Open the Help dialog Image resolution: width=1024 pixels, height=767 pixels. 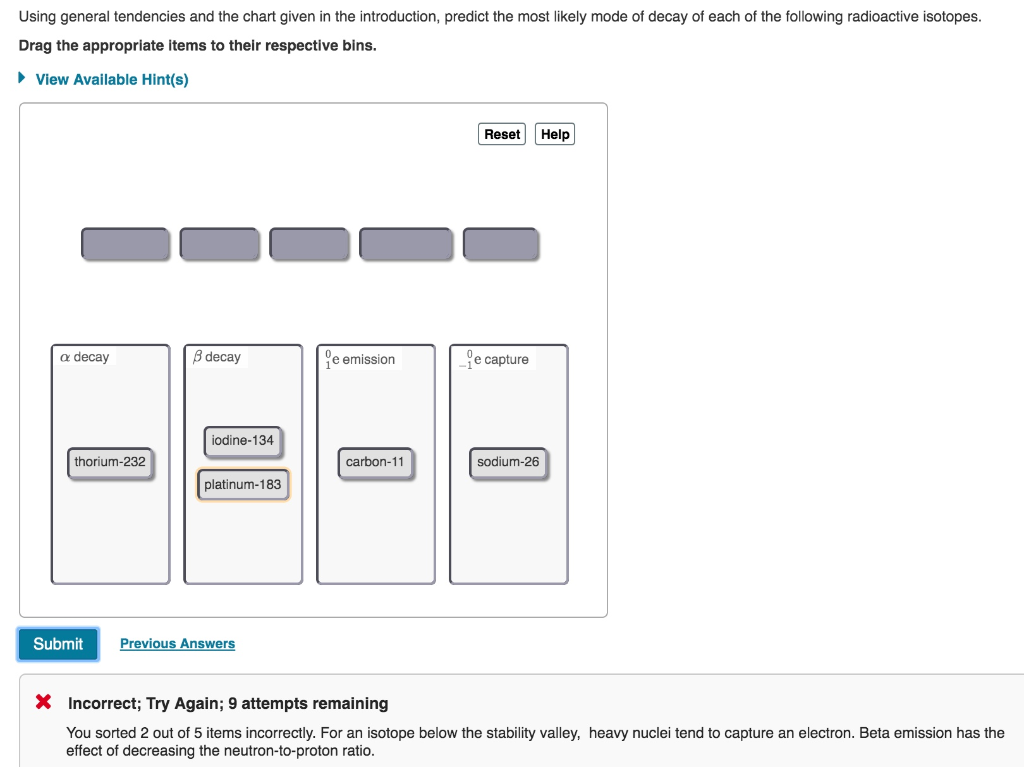click(x=554, y=133)
